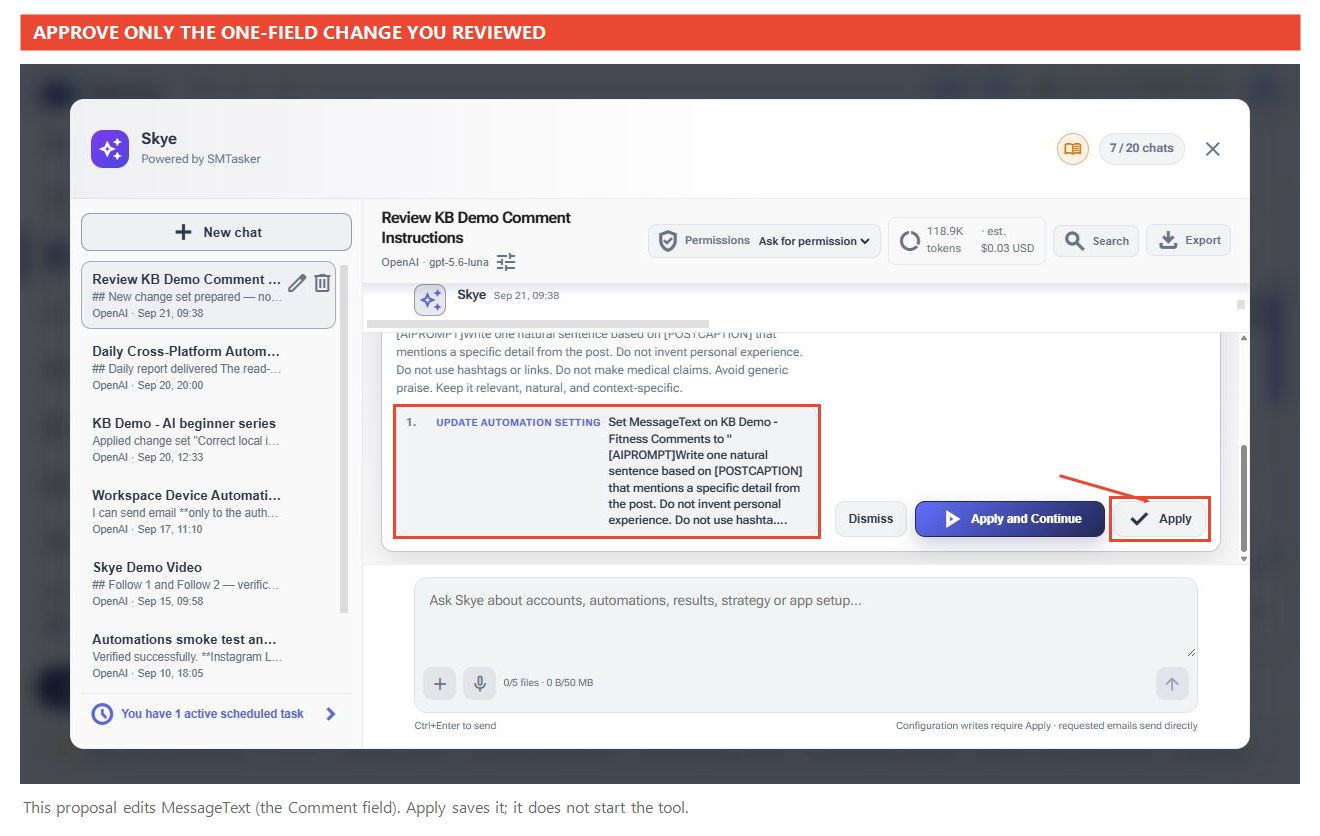This screenshot has width=1320, height=836.
Task: Delete the Review KB Demo chat
Action: 322,283
